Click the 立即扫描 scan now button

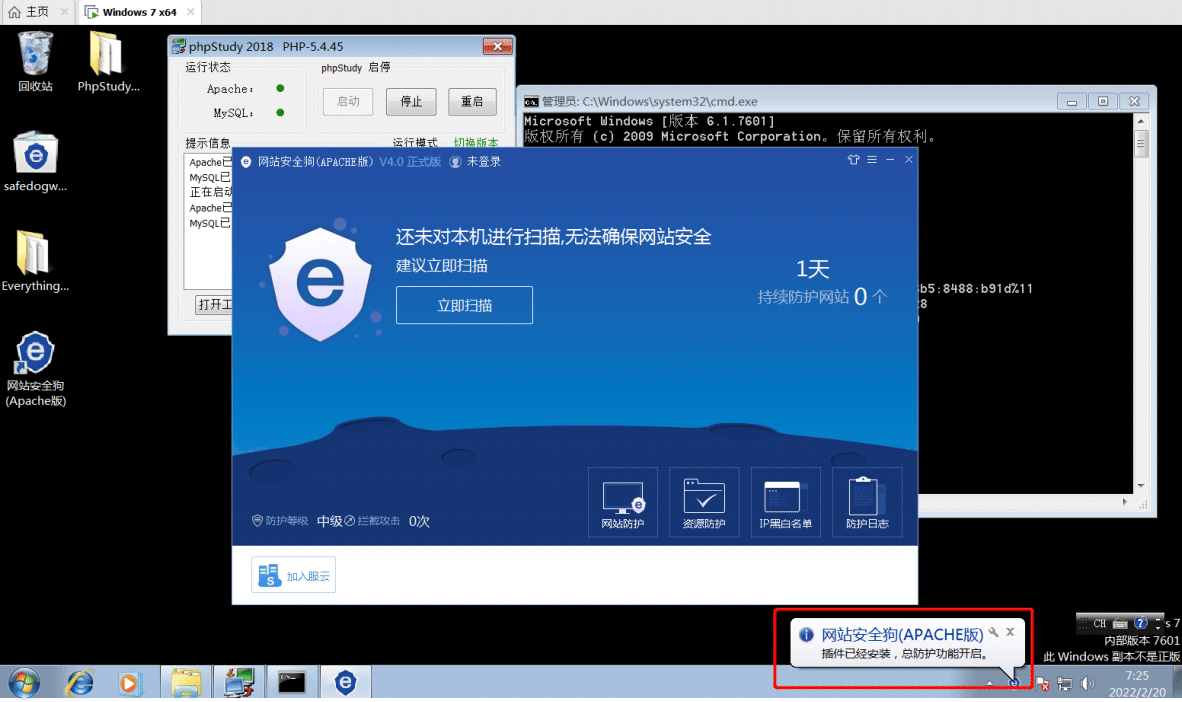[464, 305]
